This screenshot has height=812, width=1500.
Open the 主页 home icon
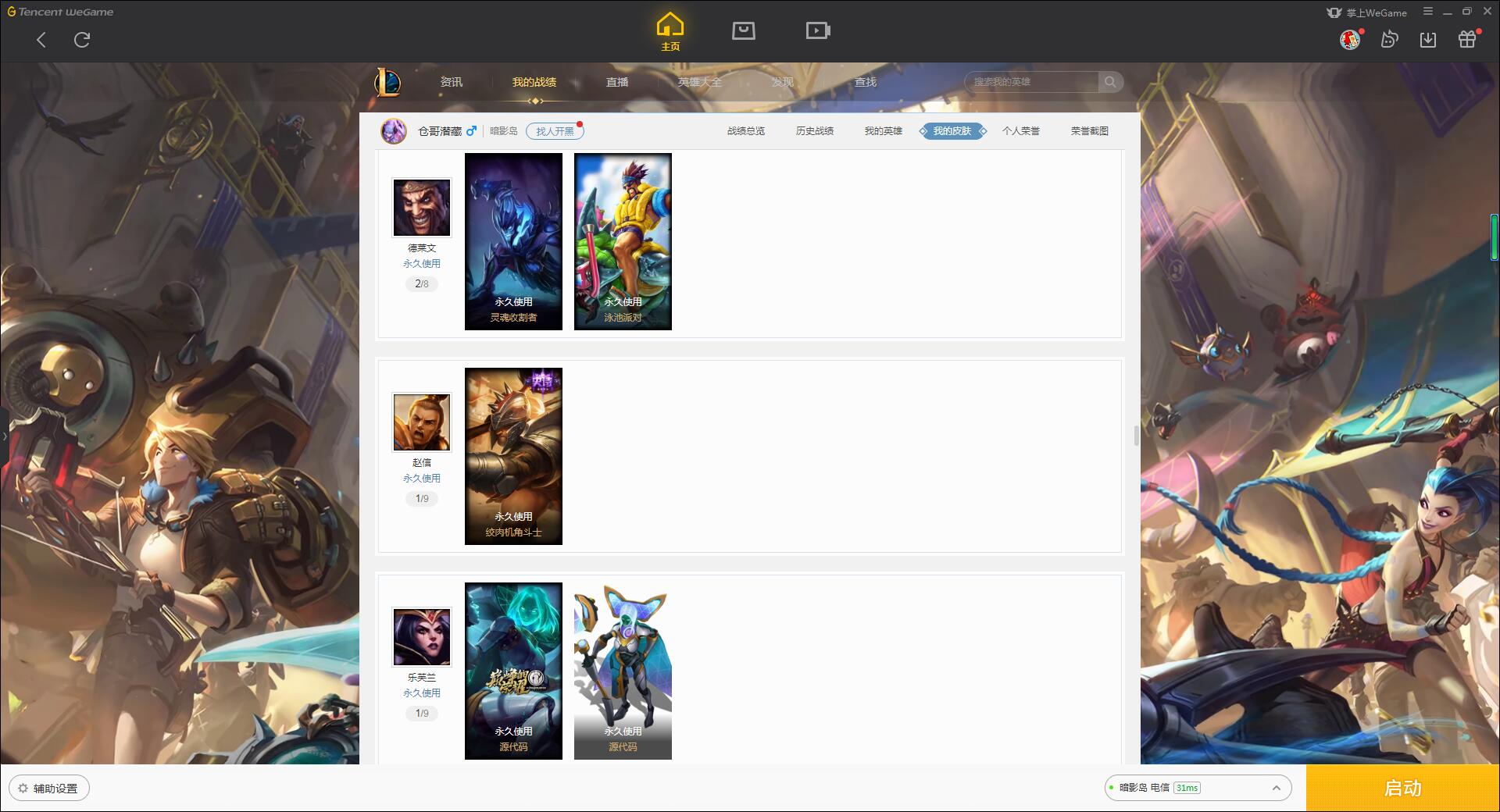670,32
